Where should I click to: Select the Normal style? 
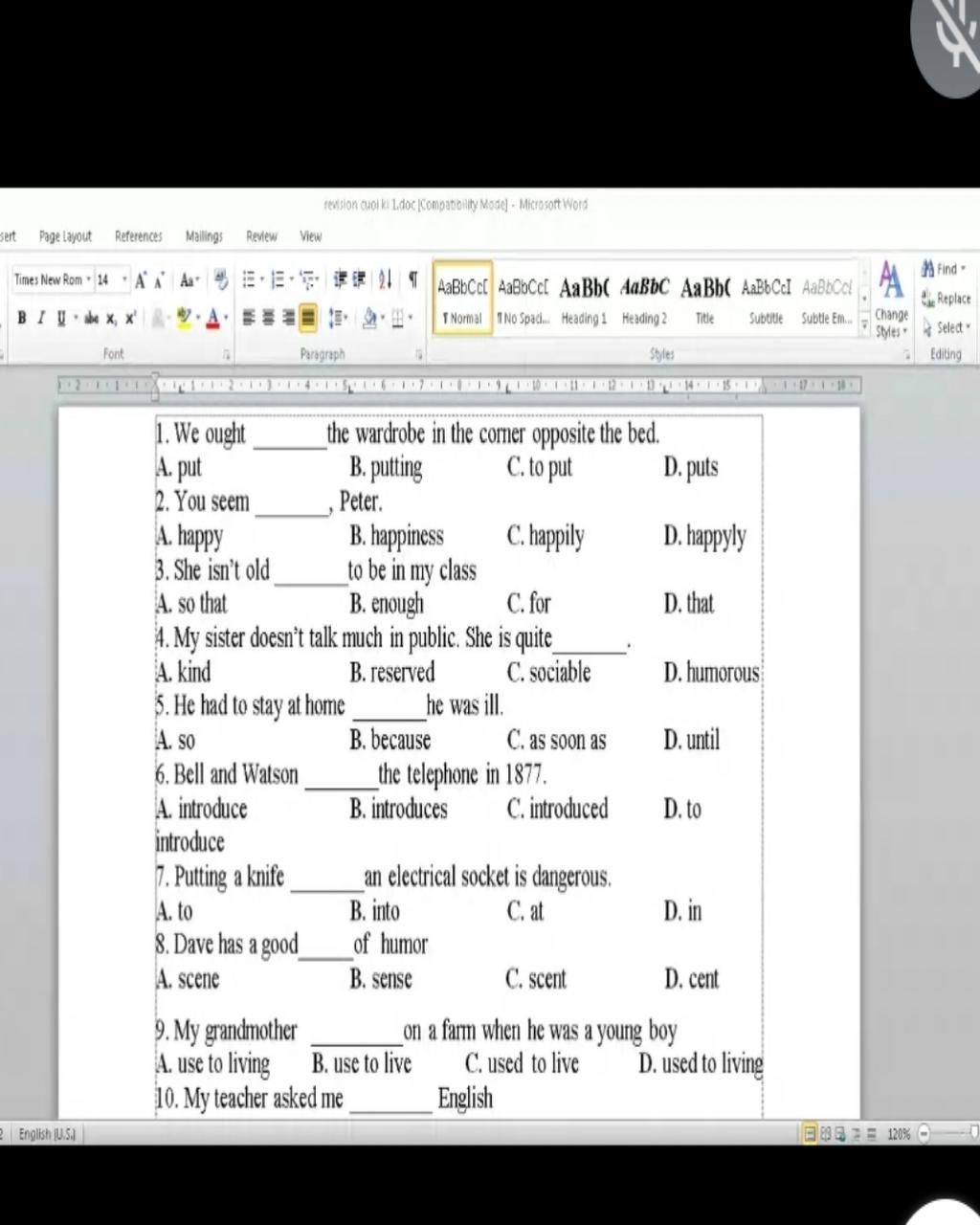click(463, 299)
